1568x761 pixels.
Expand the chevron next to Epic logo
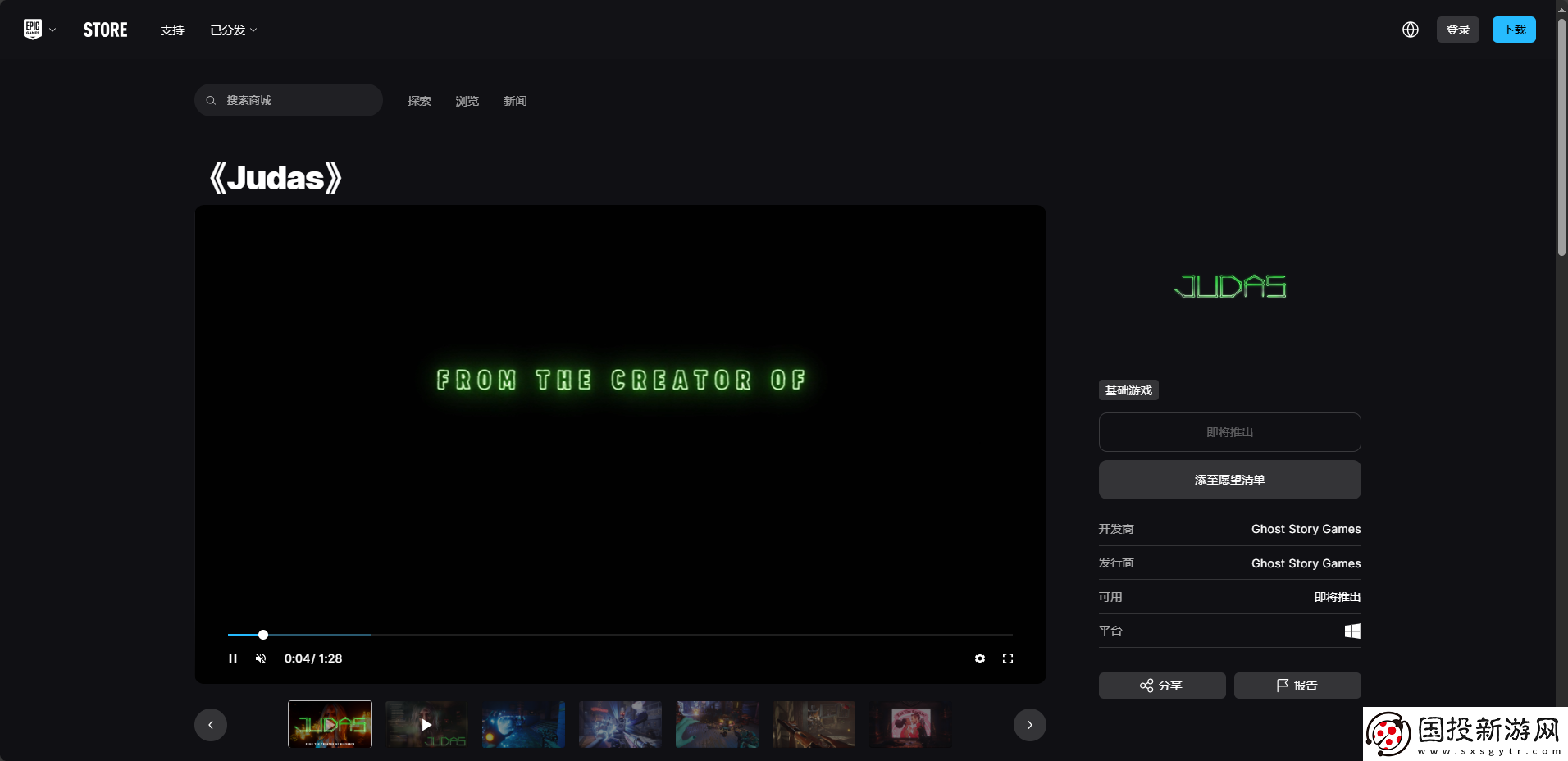pos(52,30)
